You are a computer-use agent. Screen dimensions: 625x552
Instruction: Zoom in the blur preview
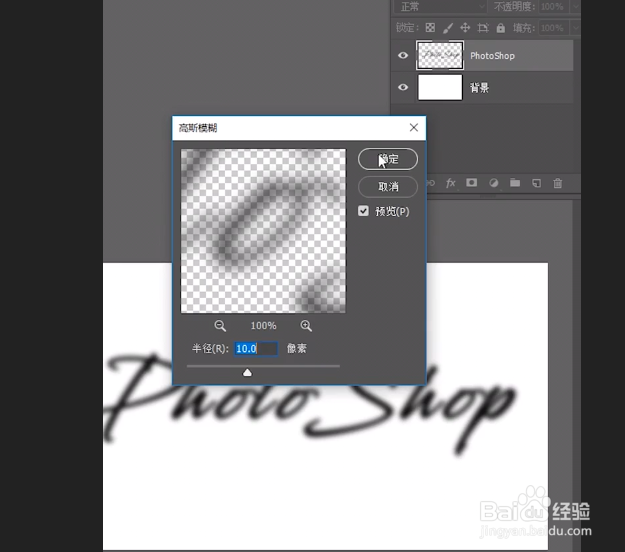point(306,326)
